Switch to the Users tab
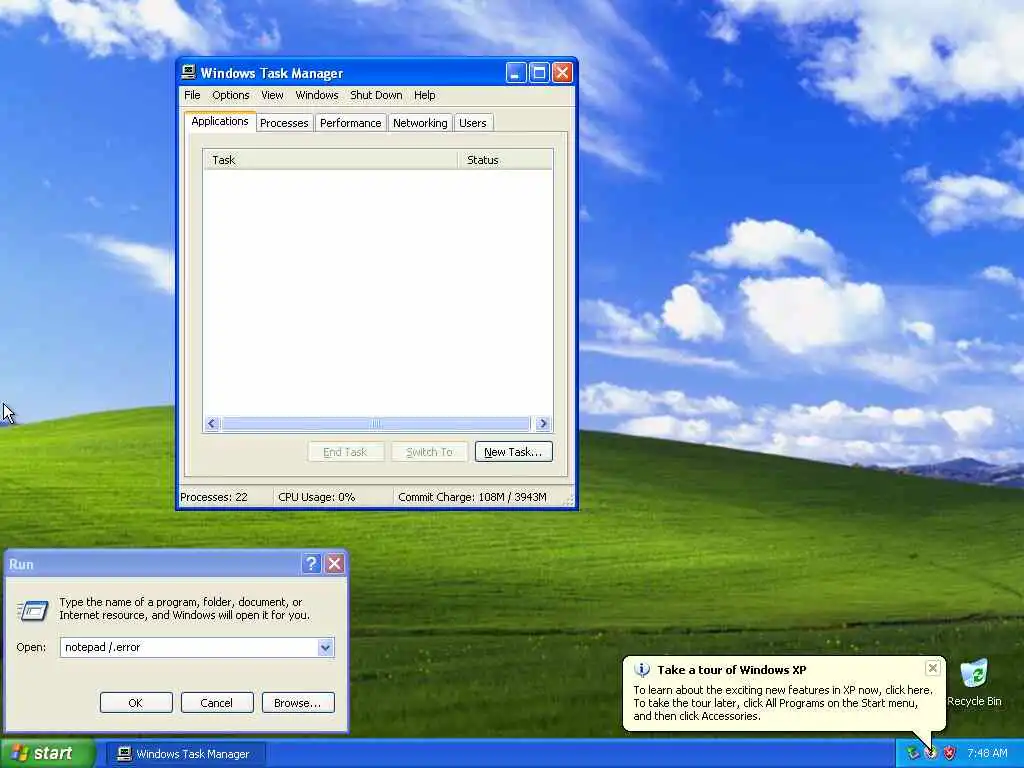Screen dimensions: 1024x768 tap(473, 123)
